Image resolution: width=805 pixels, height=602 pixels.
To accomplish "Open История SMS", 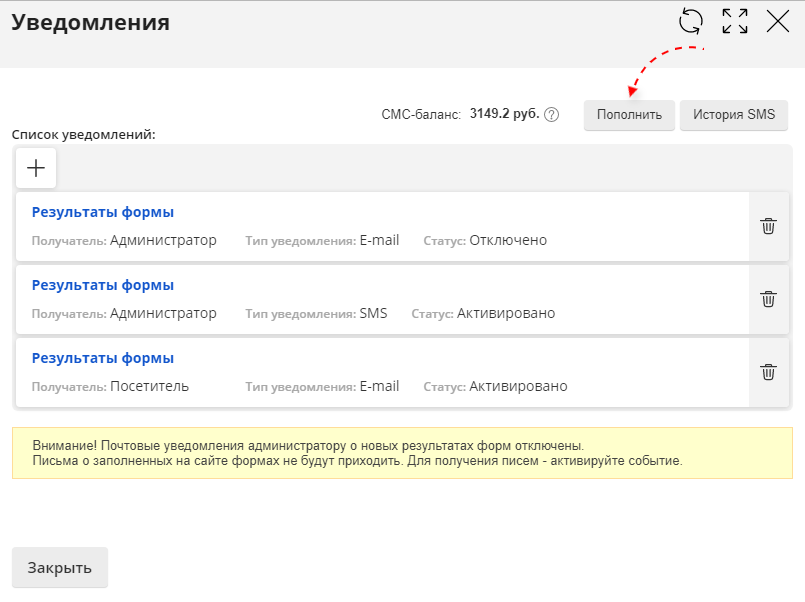I will coord(733,115).
